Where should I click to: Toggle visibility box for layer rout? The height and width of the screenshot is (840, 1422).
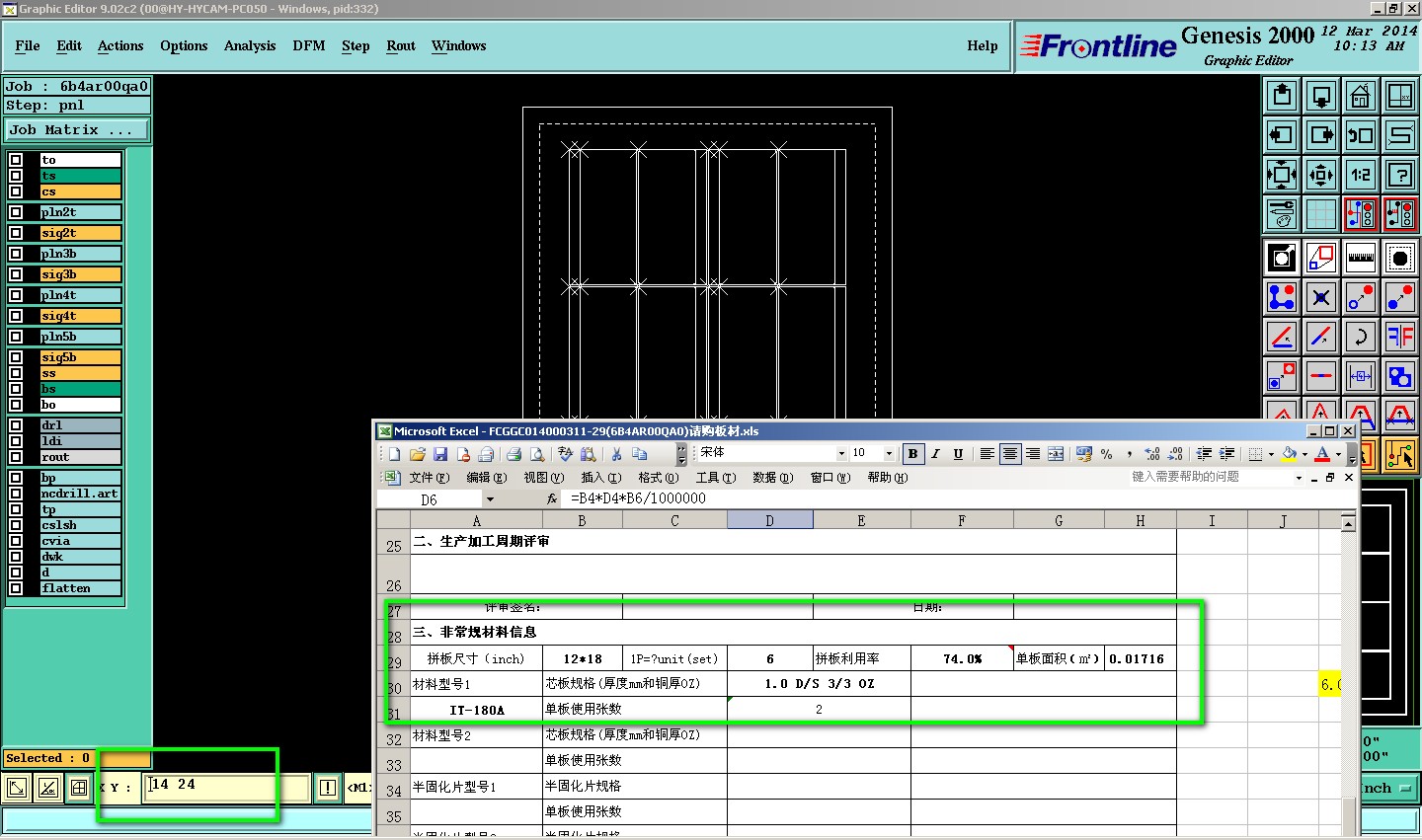(16, 457)
